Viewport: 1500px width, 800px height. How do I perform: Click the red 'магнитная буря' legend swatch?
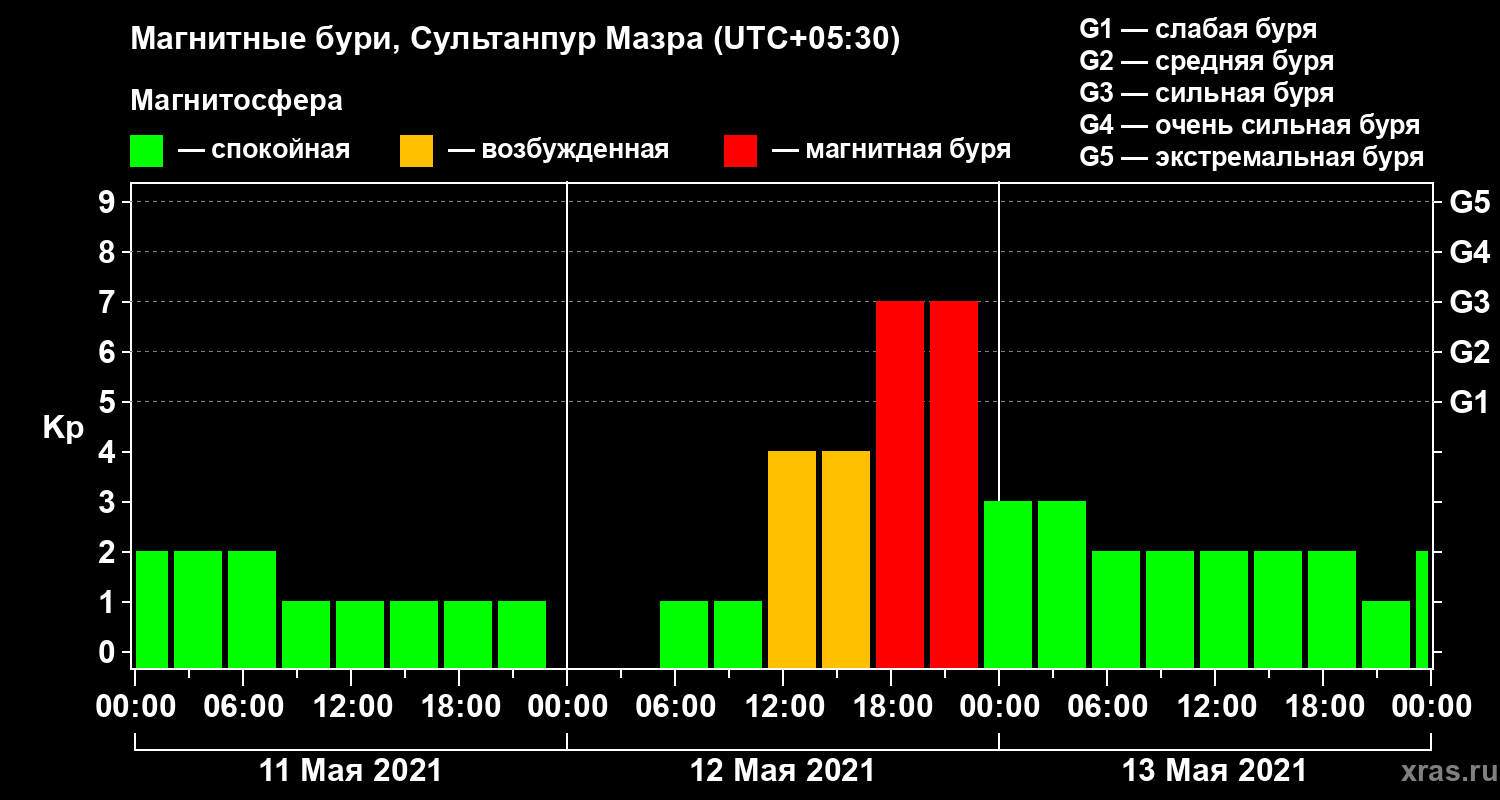coord(740,151)
